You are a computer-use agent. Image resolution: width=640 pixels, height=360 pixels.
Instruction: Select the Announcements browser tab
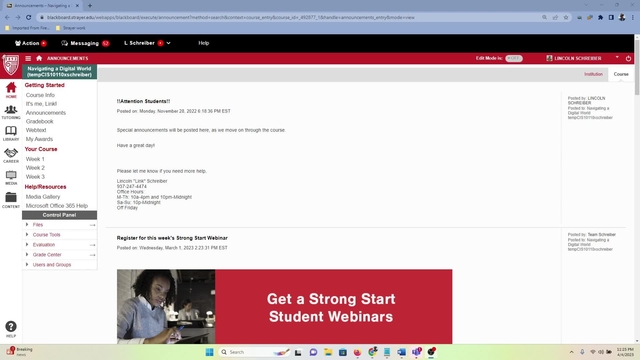43,6
